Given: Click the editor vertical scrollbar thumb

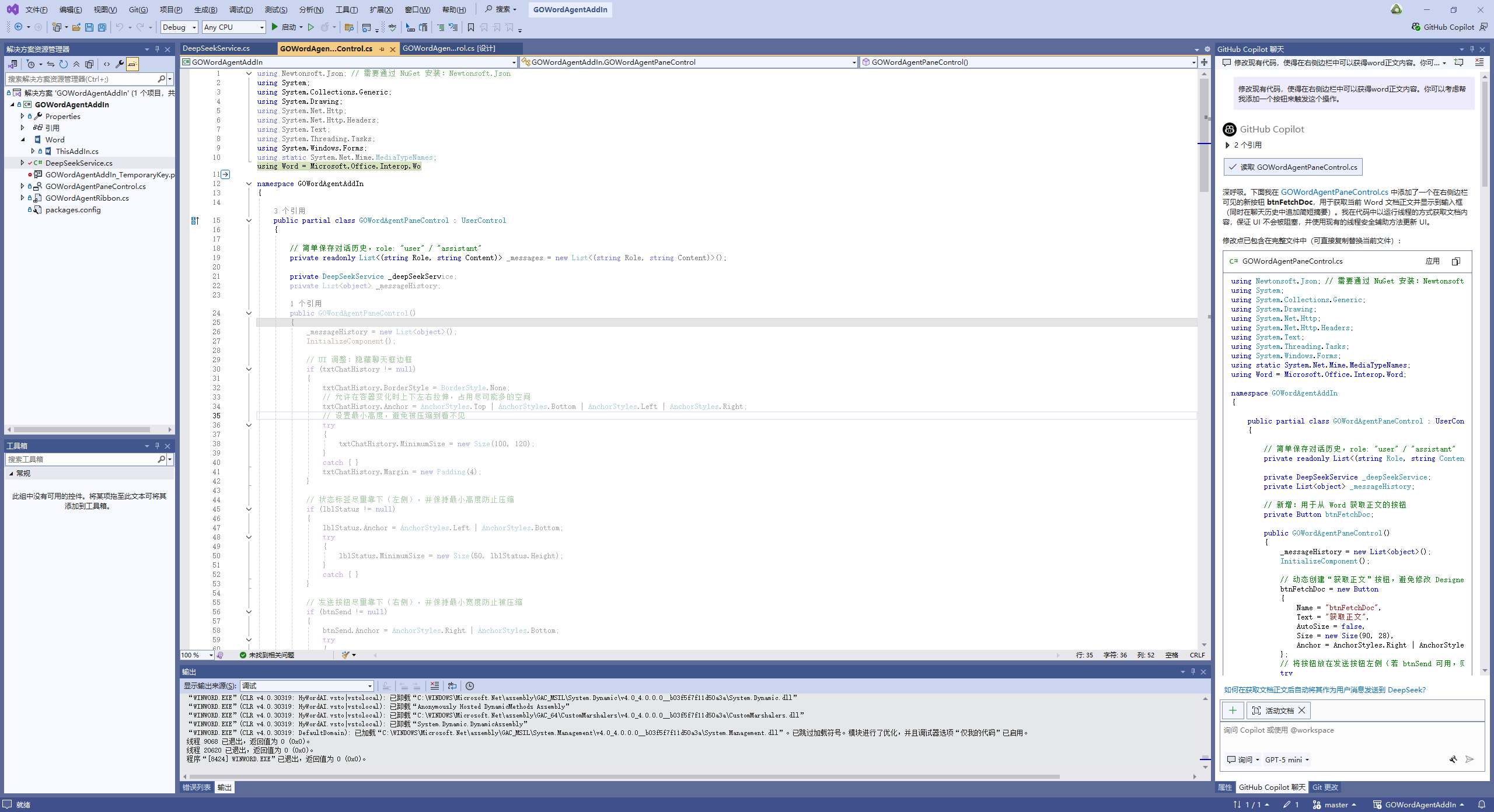Looking at the screenshot, I should pos(1204,134).
